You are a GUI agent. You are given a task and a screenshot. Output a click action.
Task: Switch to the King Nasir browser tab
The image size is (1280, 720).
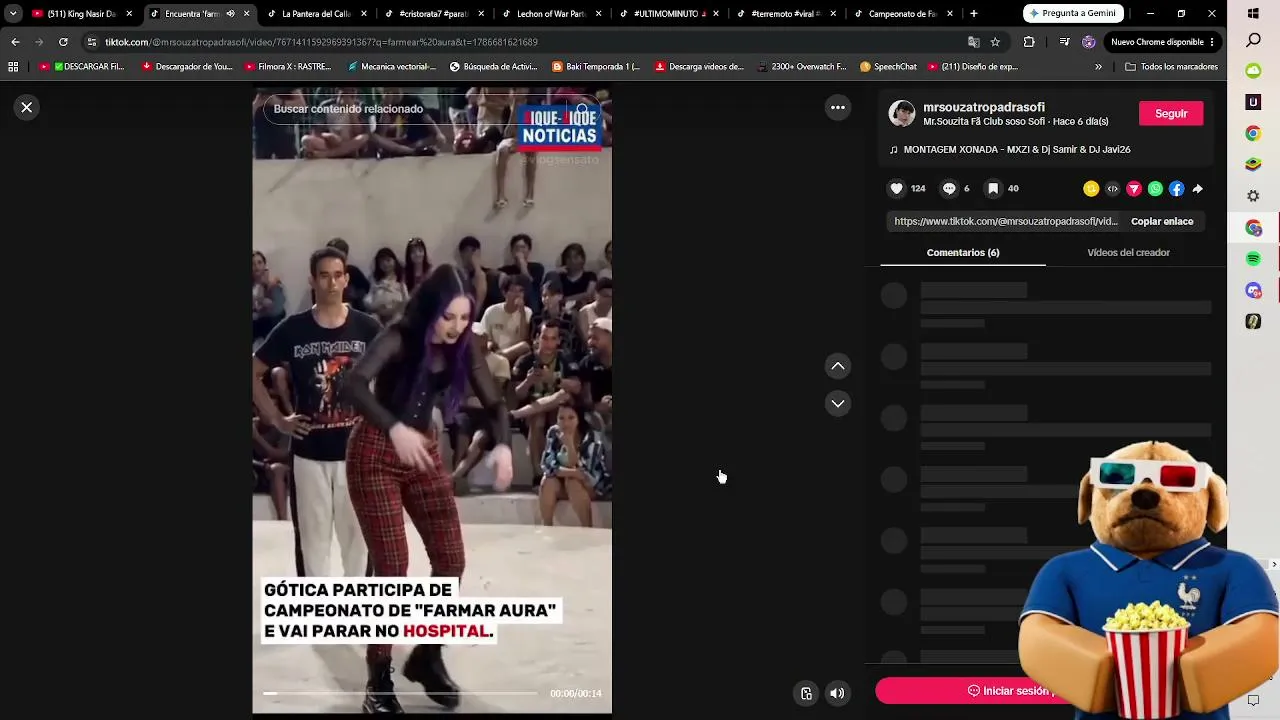click(x=82, y=14)
